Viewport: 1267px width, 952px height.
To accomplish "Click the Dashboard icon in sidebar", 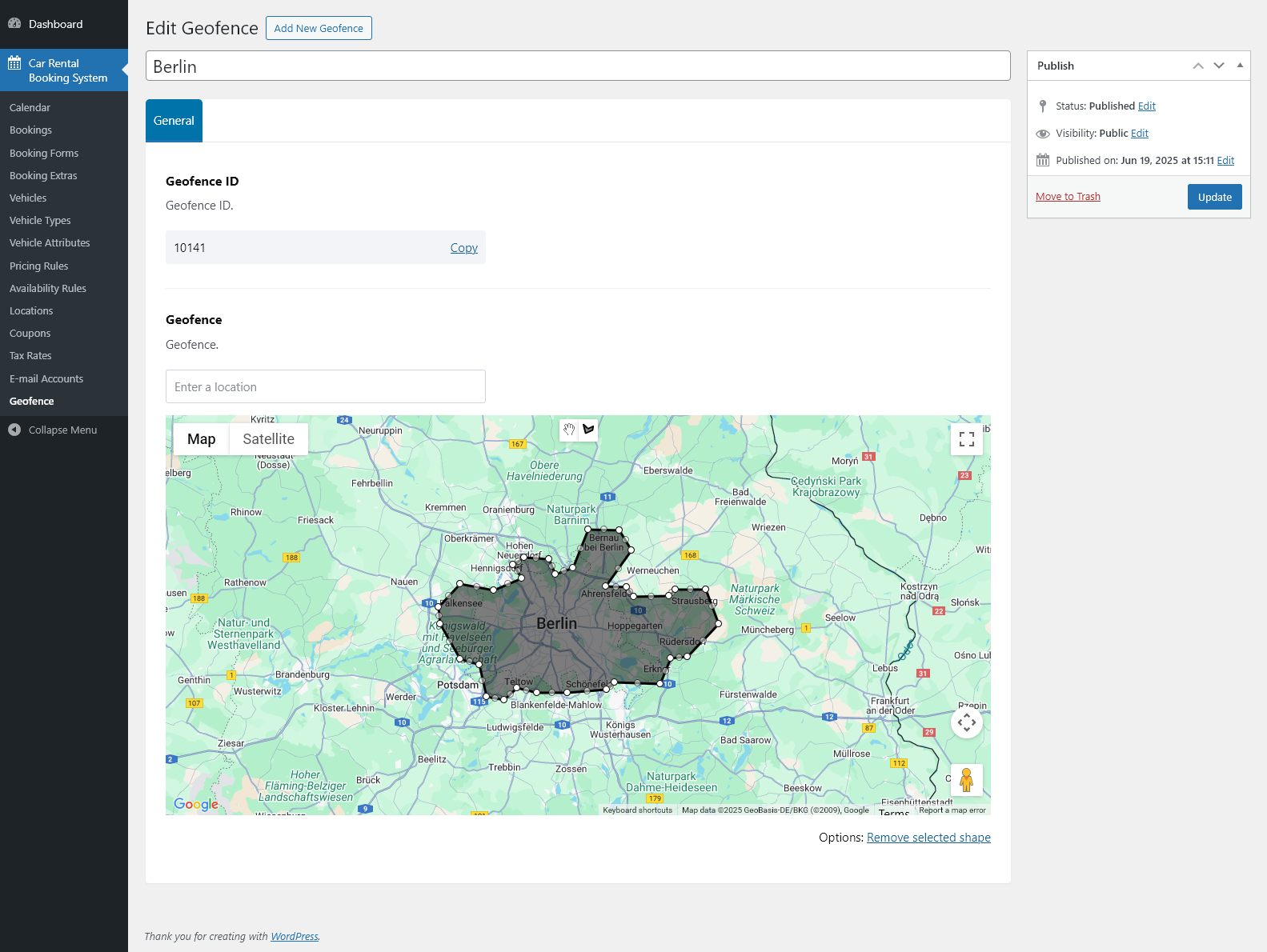I will tap(14, 24).
